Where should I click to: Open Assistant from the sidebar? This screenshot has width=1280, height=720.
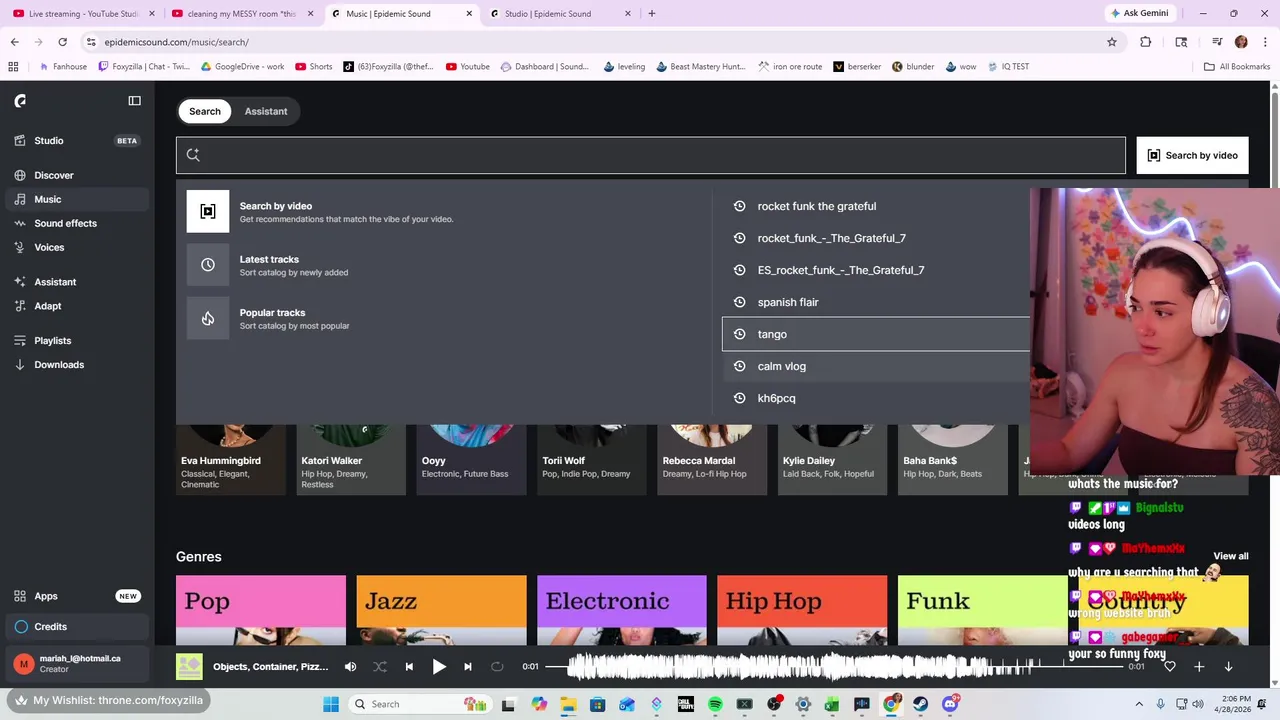click(77, 282)
